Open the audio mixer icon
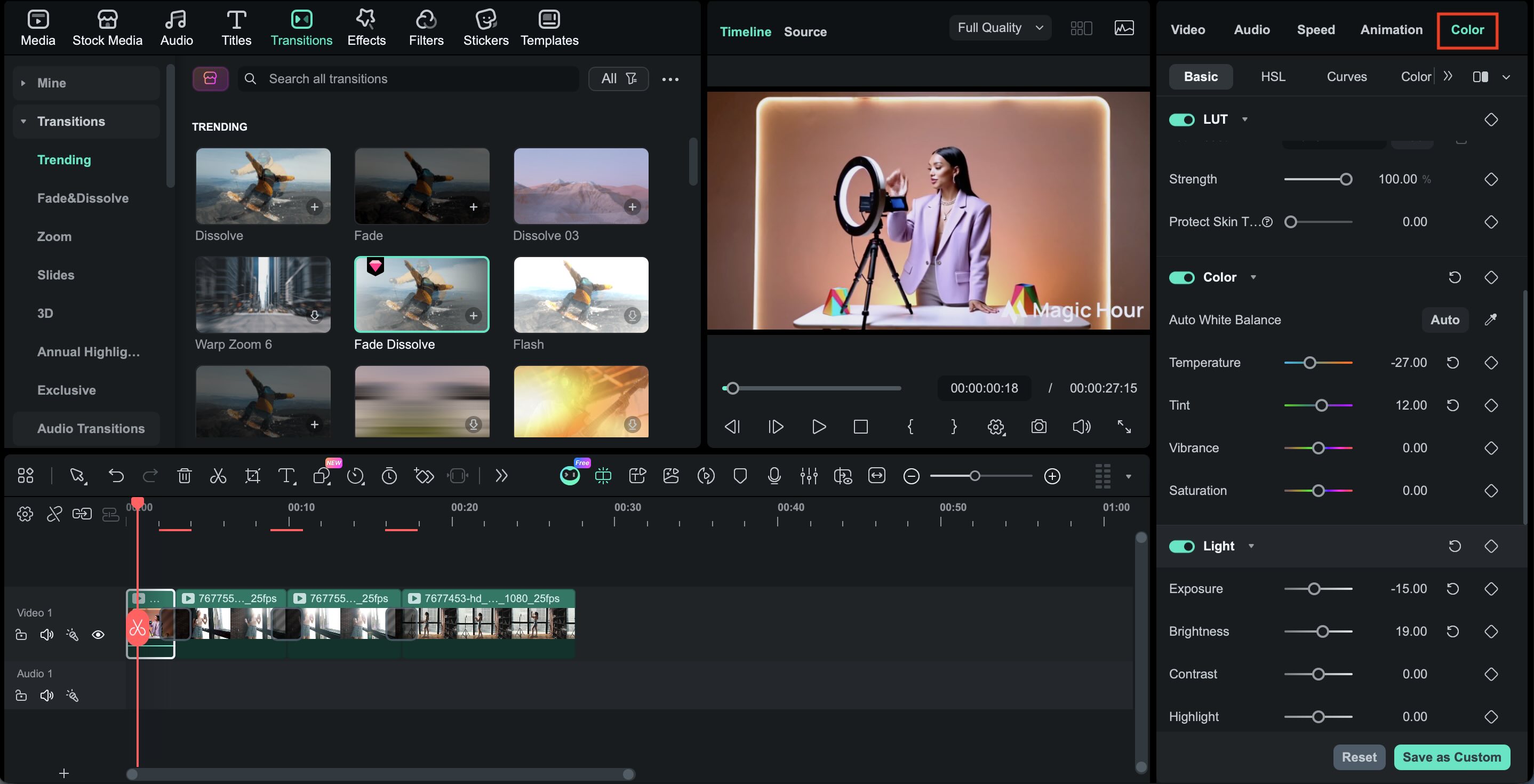Viewport: 1534px width, 784px height. (x=809, y=476)
